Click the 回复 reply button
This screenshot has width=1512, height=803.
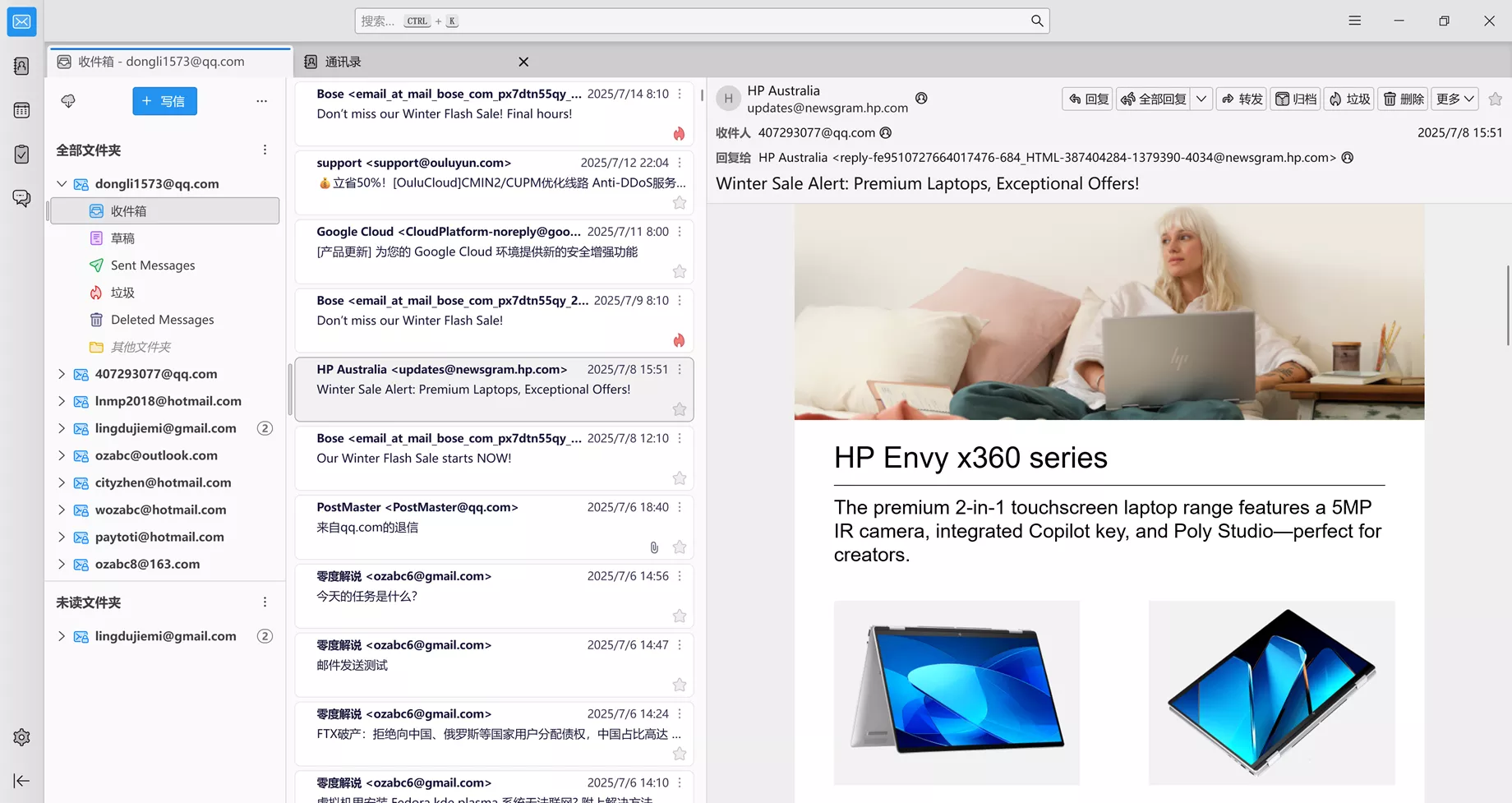coord(1087,99)
